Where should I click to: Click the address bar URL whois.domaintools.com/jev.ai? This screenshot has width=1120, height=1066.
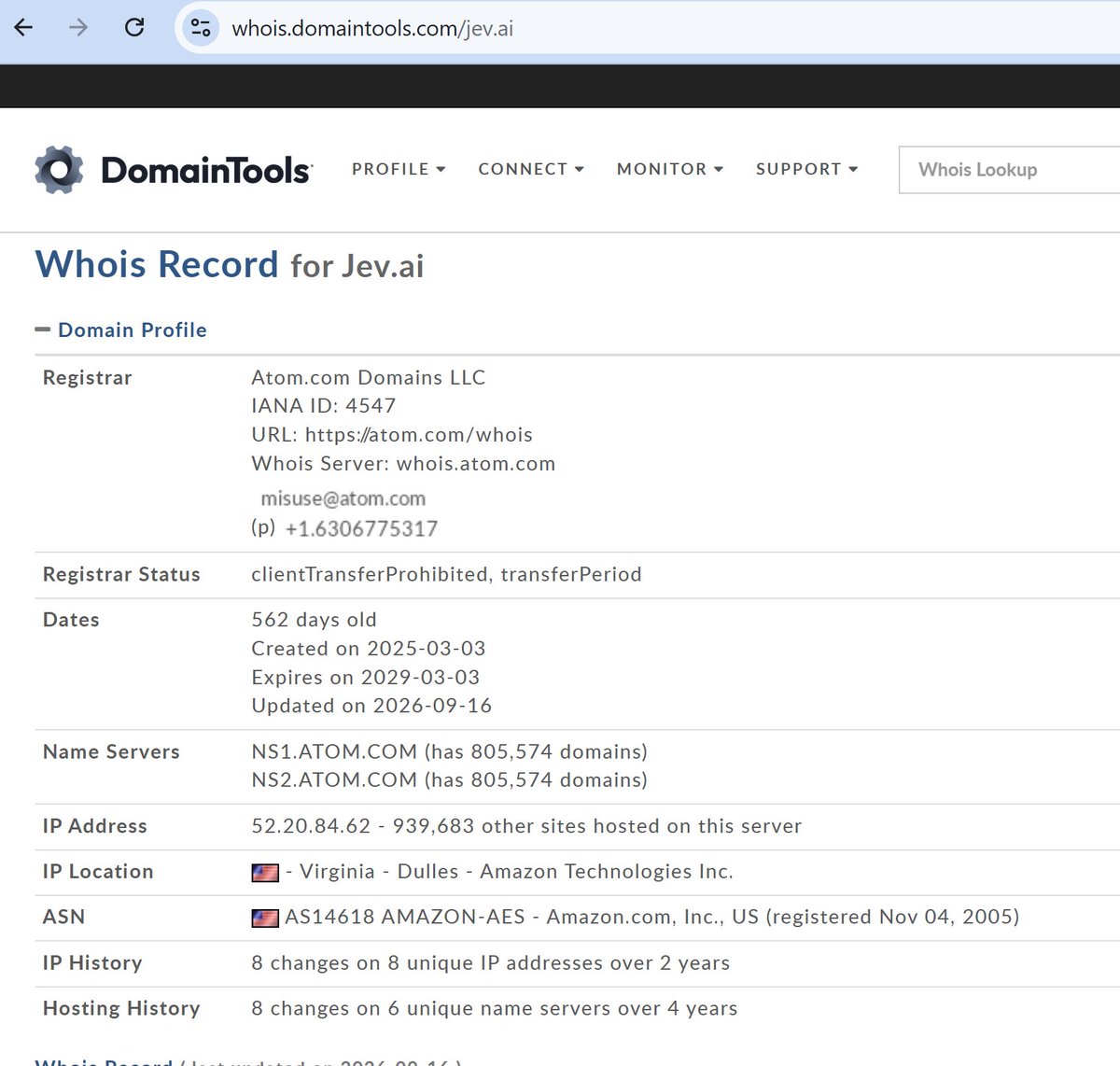[372, 28]
